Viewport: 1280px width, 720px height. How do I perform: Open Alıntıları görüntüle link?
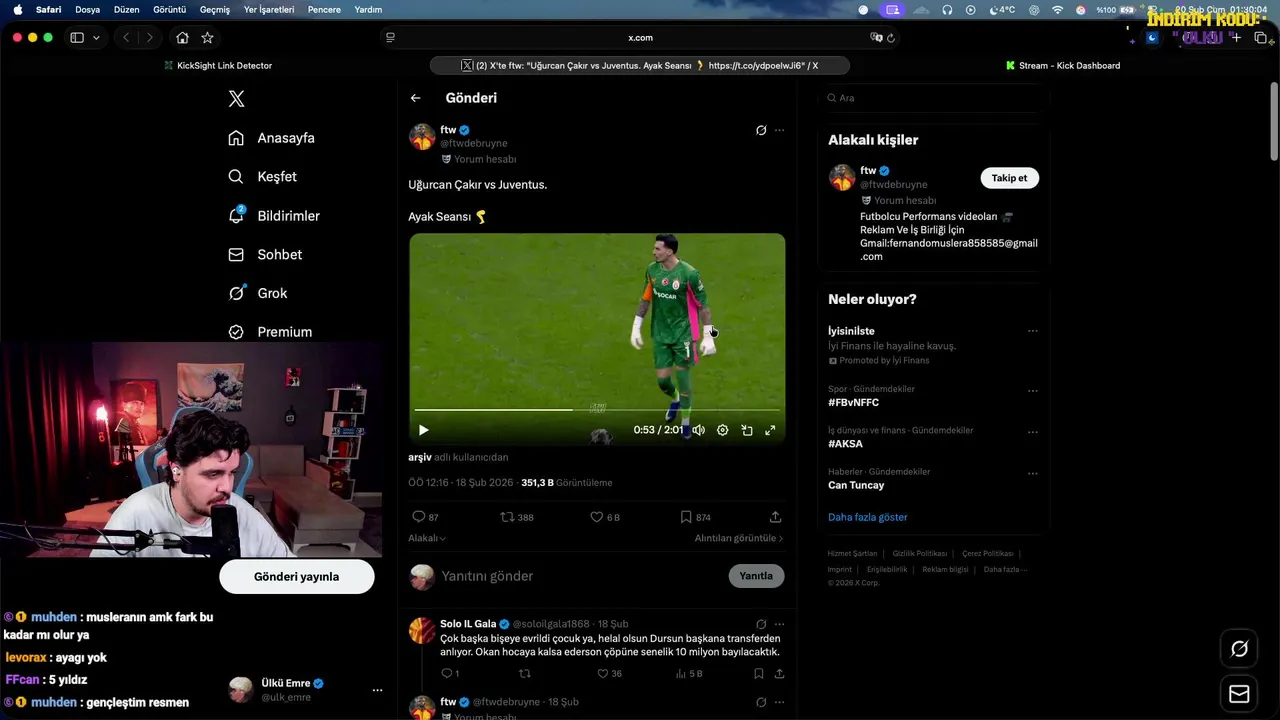click(739, 538)
